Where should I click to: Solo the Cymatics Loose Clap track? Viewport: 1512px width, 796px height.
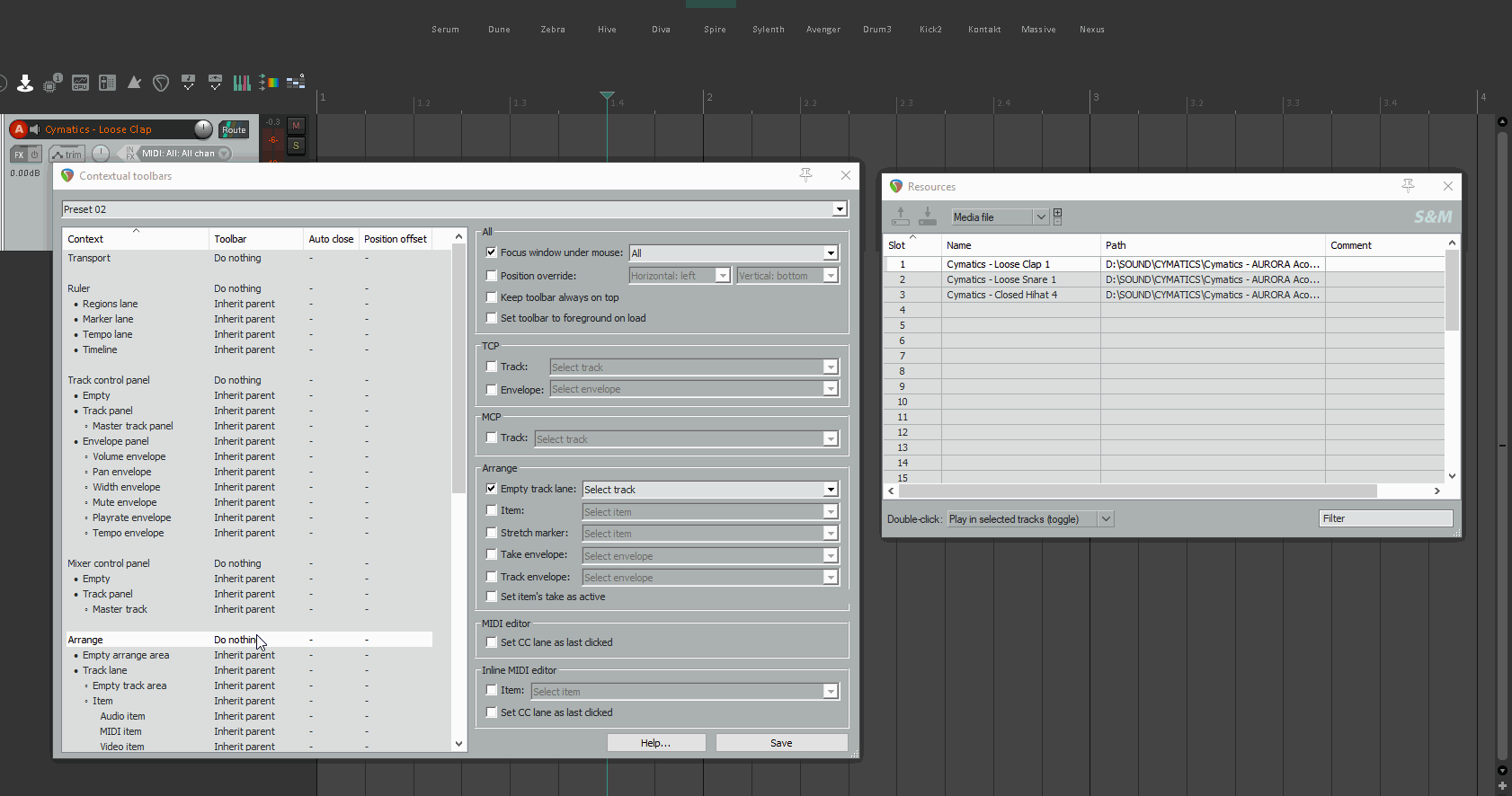pyautogui.click(x=296, y=146)
